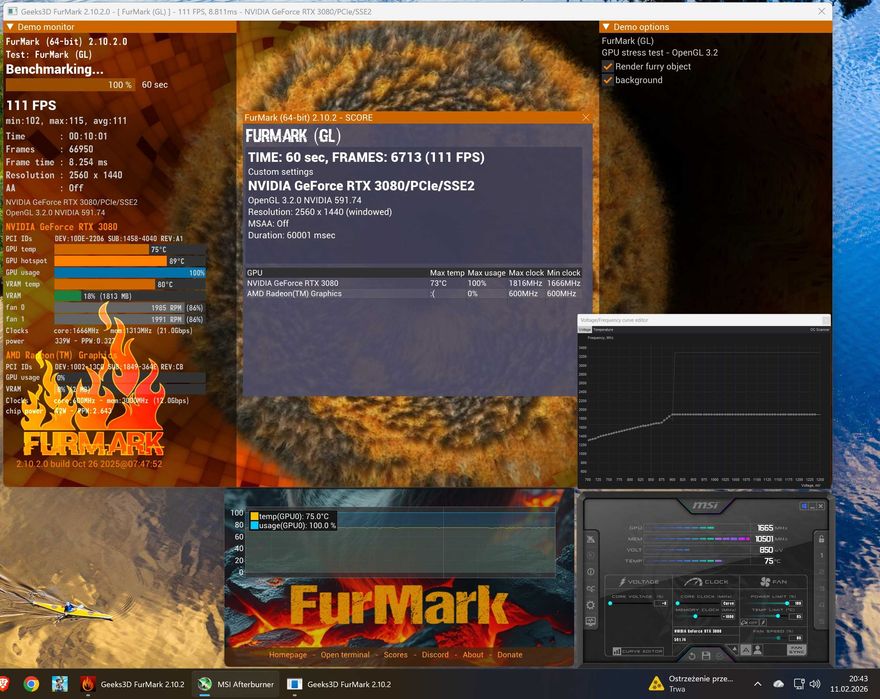Image resolution: width=880 pixels, height=699 pixels.
Task: Uncheck Render furry object checkbox
Action: (x=608, y=66)
